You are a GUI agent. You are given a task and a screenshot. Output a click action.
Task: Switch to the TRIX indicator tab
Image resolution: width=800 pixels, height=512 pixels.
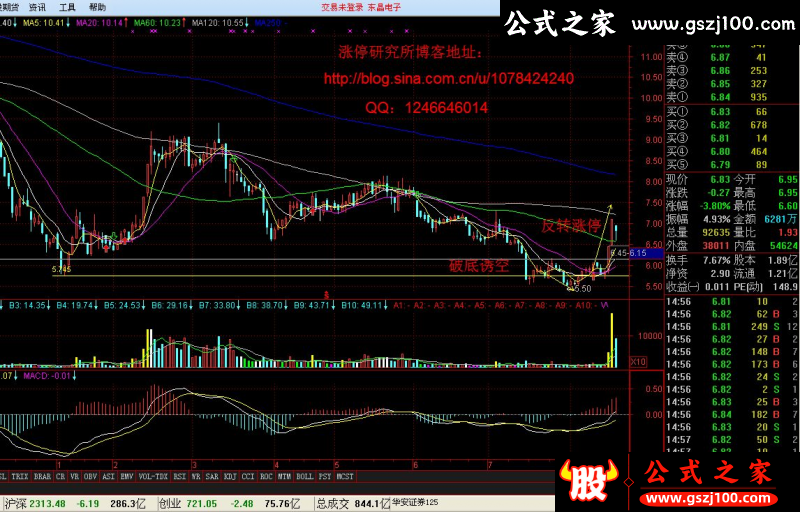pyautogui.click(x=20, y=476)
